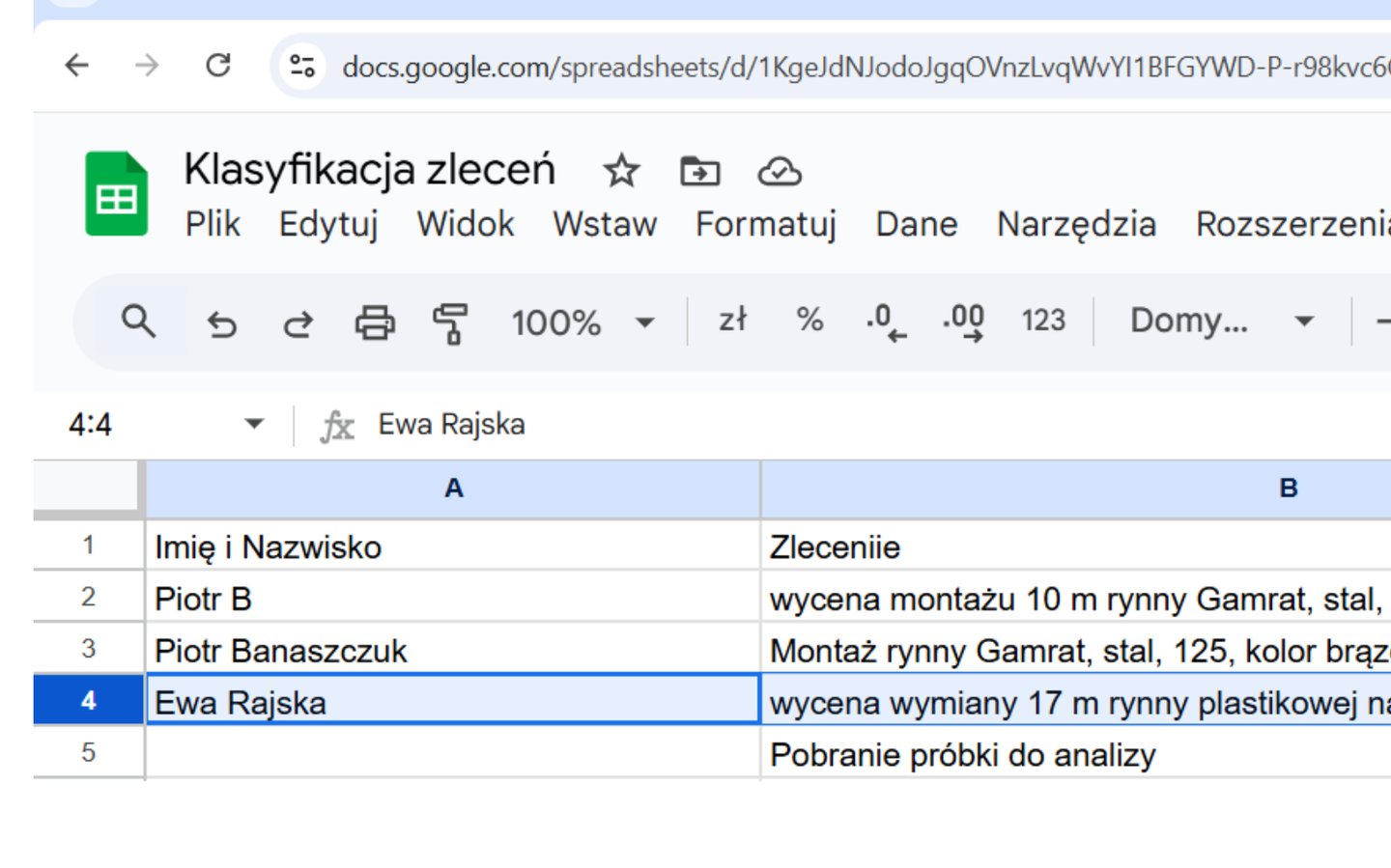Click the search menus magnifier icon

(x=138, y=322)
